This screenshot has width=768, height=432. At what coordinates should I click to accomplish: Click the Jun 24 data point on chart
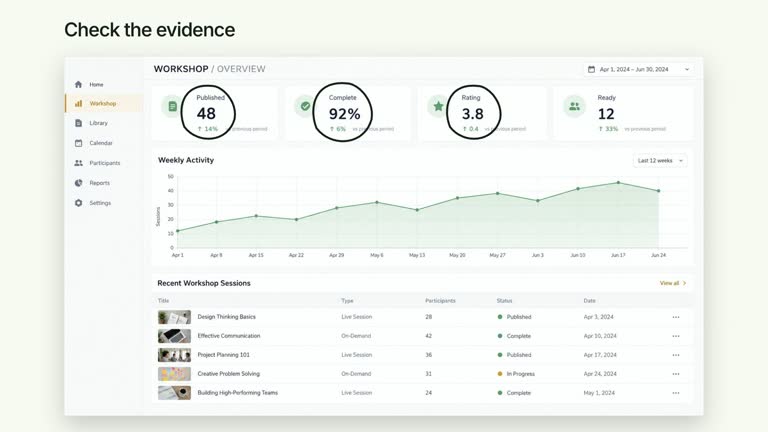pos(658,191)
